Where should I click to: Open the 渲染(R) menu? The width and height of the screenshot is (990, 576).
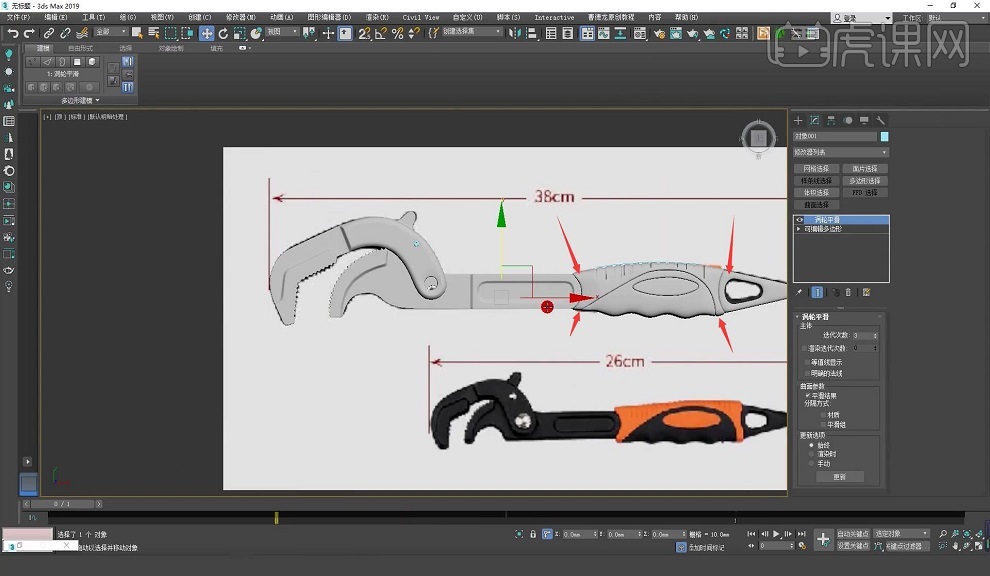click(x=377, y=17)
